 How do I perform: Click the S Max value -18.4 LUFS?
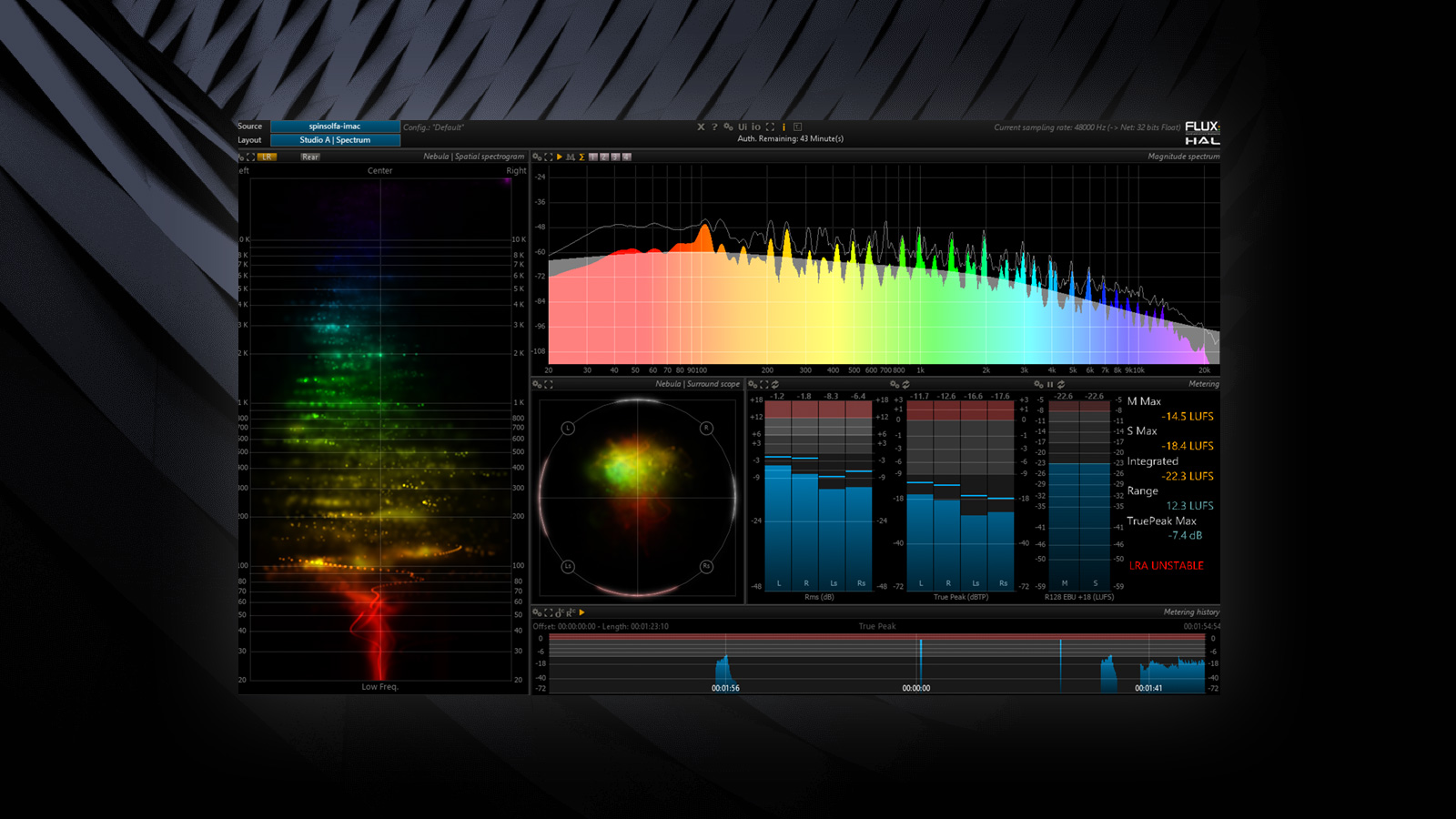coord(1188,446)
